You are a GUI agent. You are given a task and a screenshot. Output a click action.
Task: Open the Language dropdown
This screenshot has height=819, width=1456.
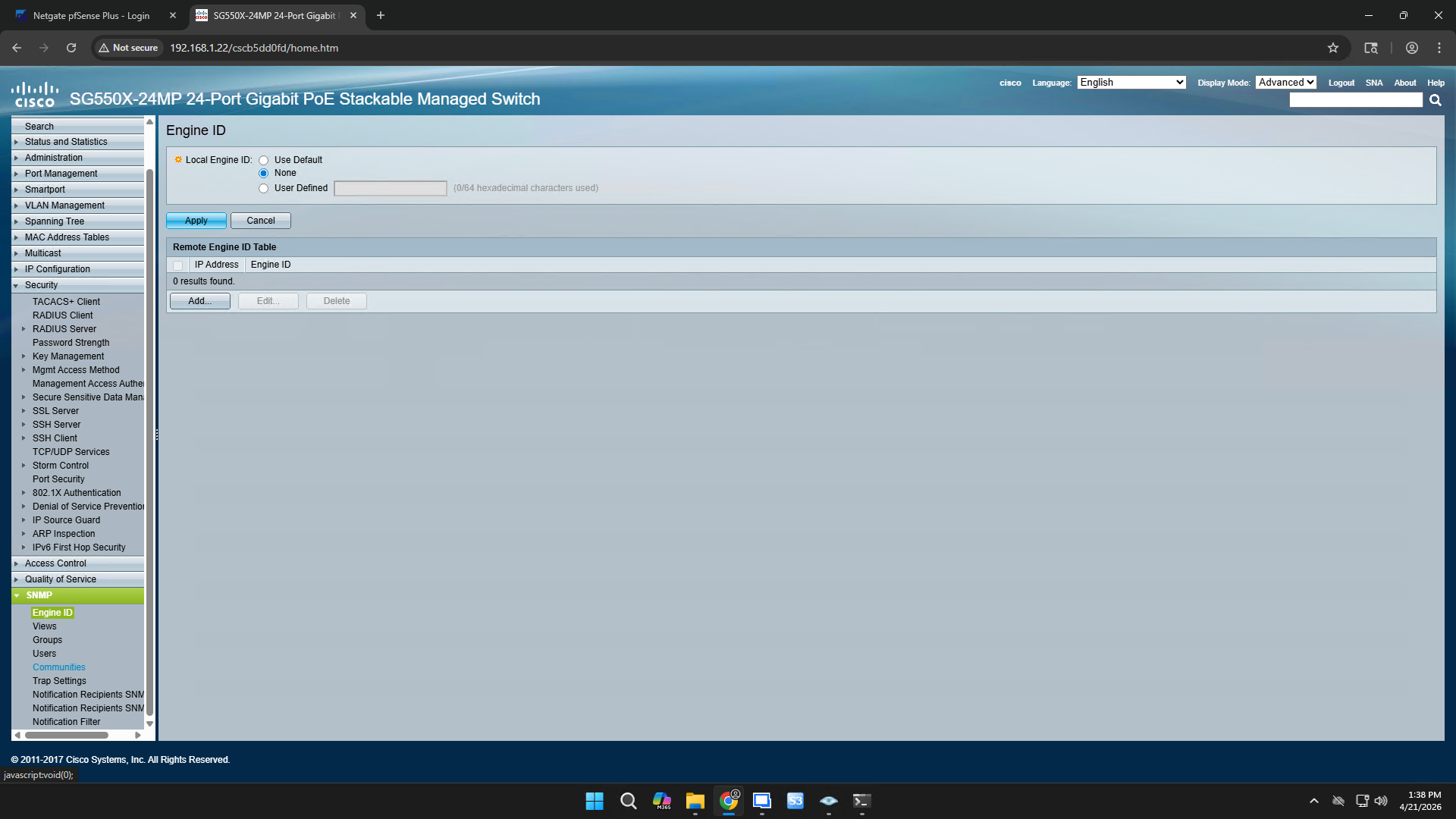coord(1131,83)
